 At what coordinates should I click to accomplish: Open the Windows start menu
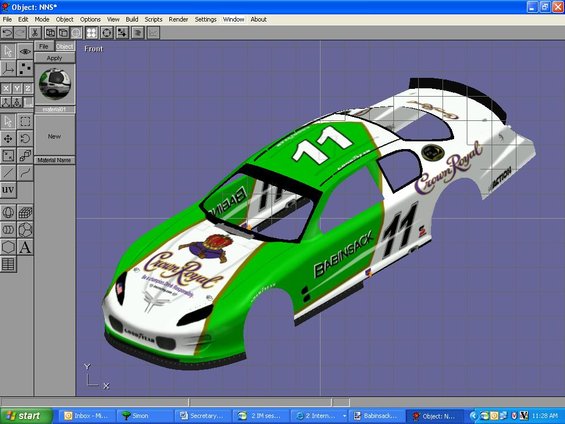coord(25,416)
